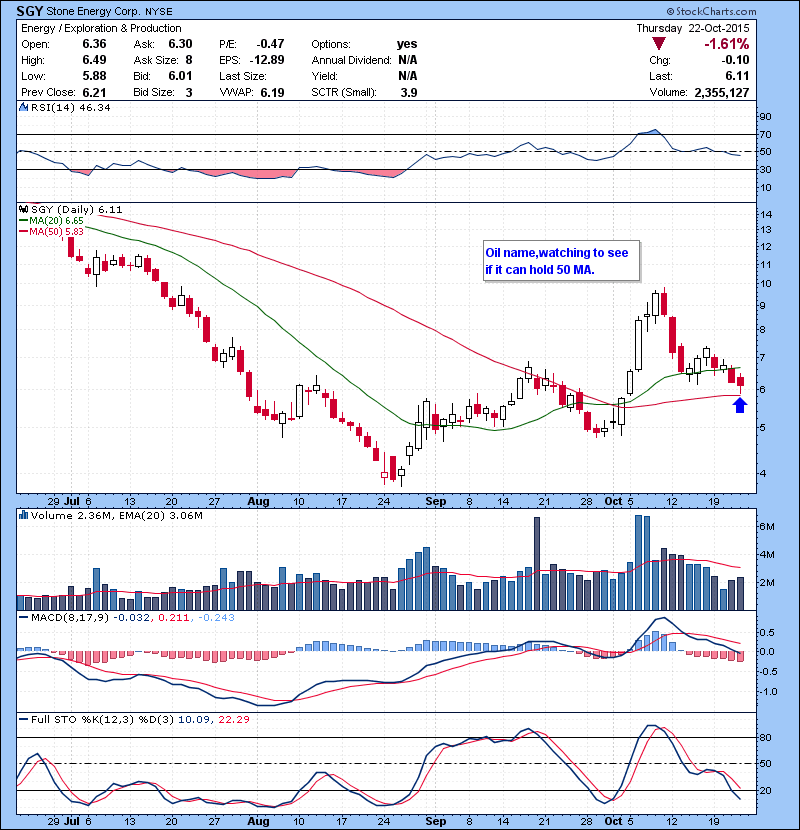This screenshot has height=830, width=800.
Task: Select the red MA(50) legend line marker
Action: 23,231
